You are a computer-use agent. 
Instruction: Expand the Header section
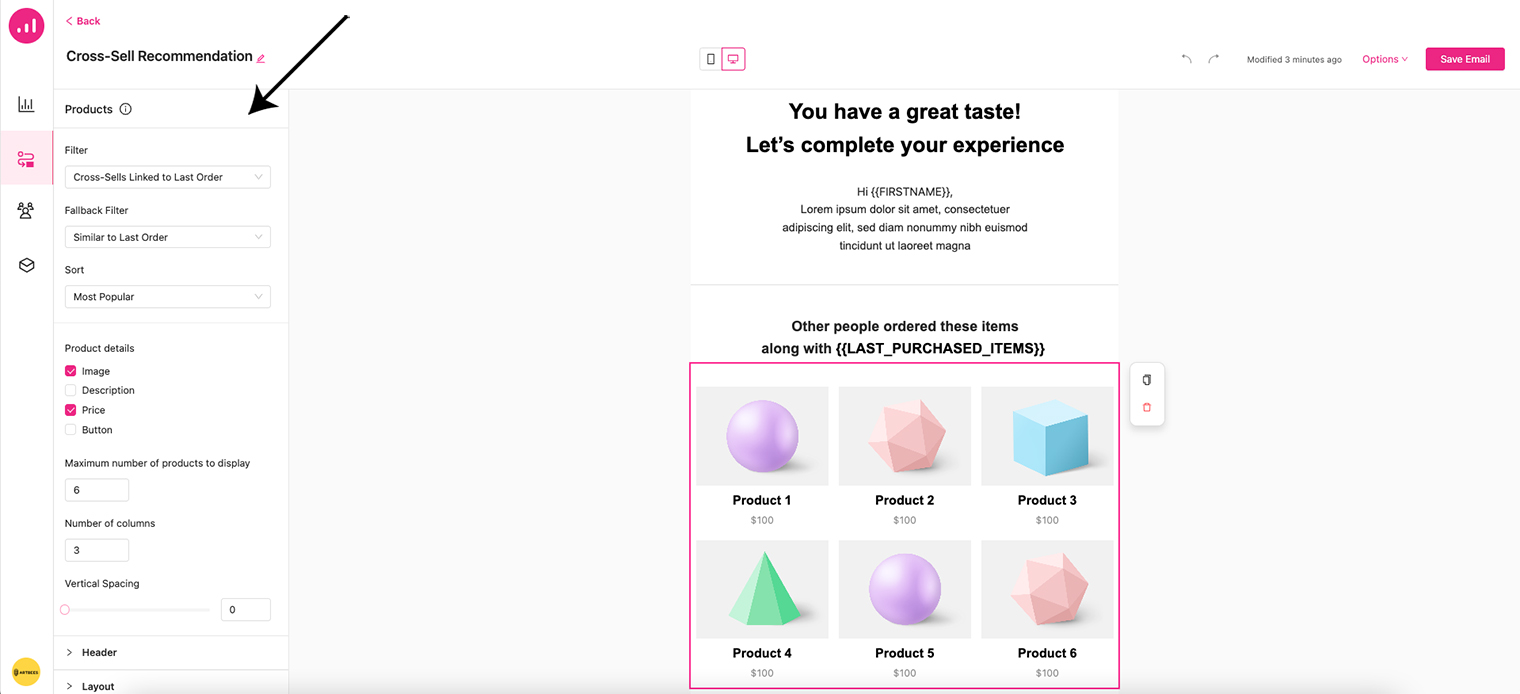[171, 652]
